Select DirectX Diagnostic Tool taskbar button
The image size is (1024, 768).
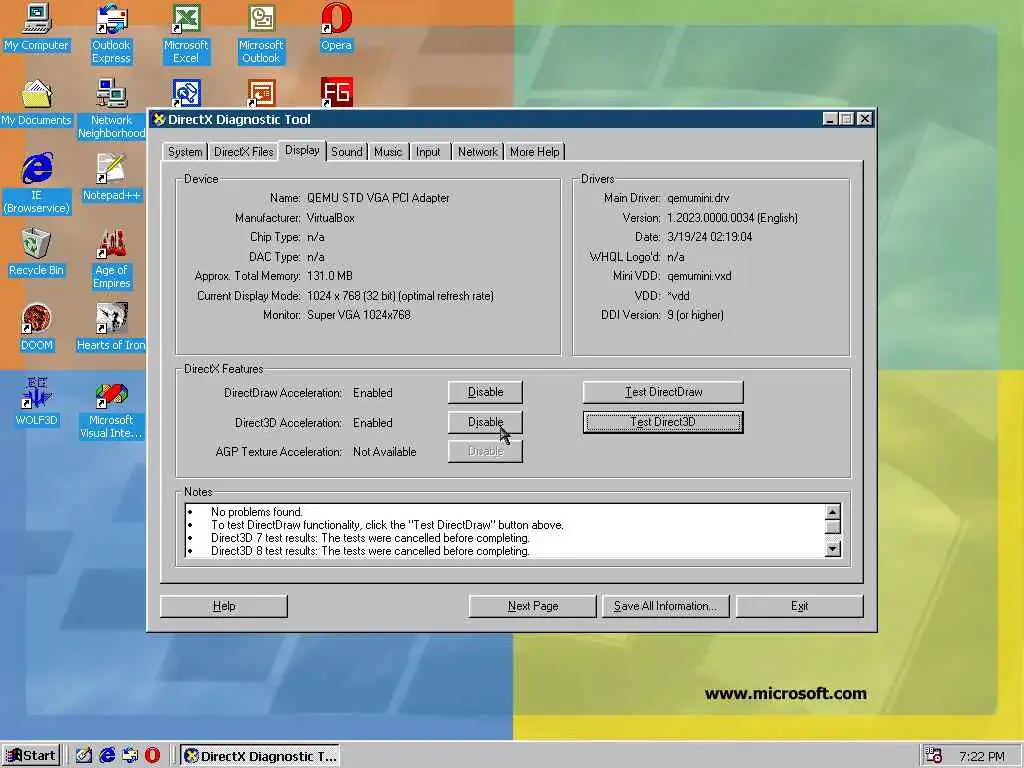pyautogui.click(x=261, y=756)
